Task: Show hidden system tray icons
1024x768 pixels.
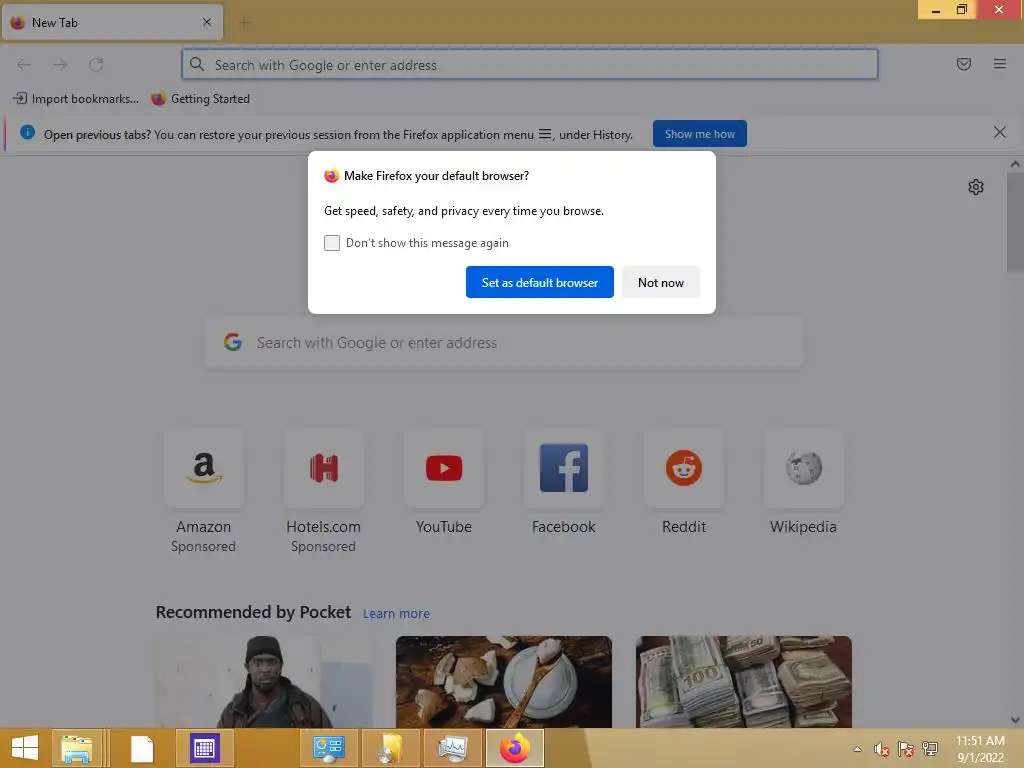Action: [x=857, y=749]
